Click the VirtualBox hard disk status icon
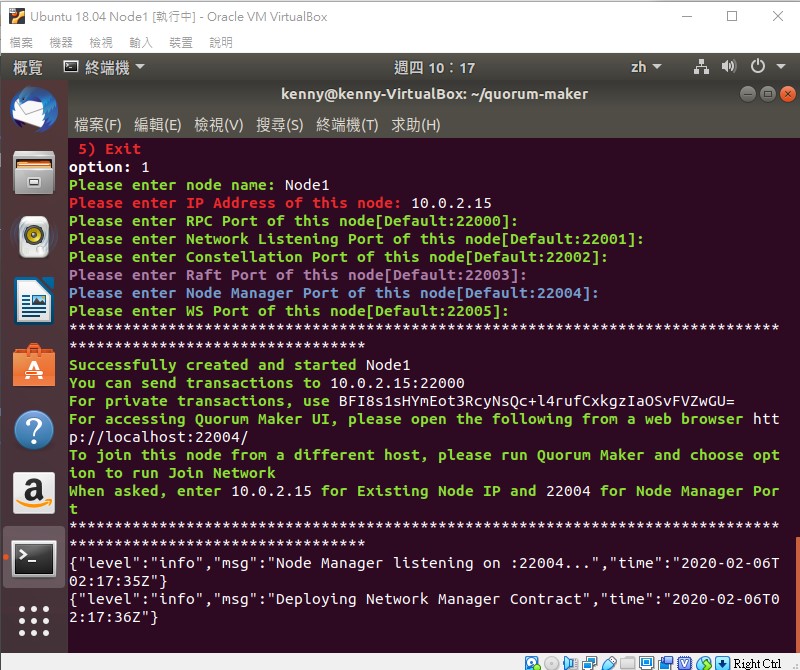 tap(533, 663)
